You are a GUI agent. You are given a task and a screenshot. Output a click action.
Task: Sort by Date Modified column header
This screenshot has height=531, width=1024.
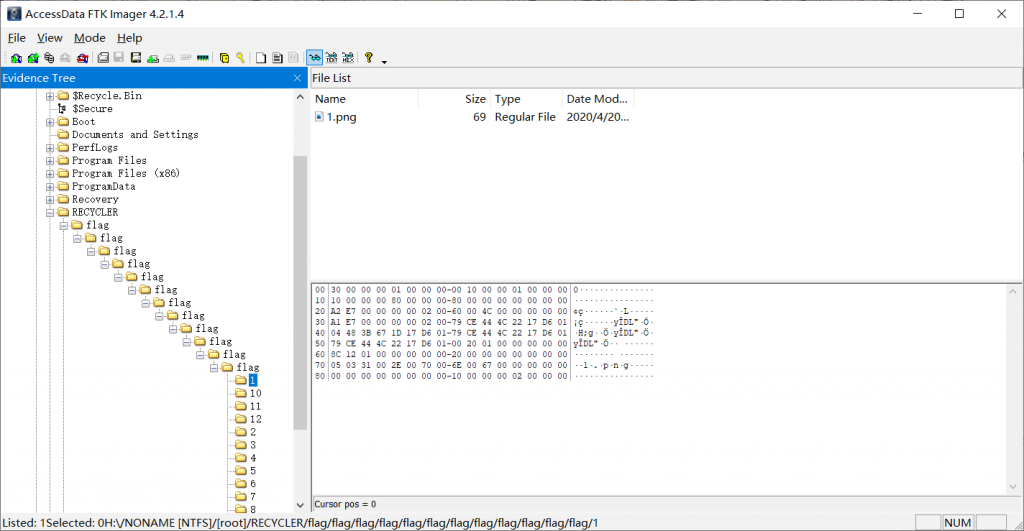coord(598,99)
